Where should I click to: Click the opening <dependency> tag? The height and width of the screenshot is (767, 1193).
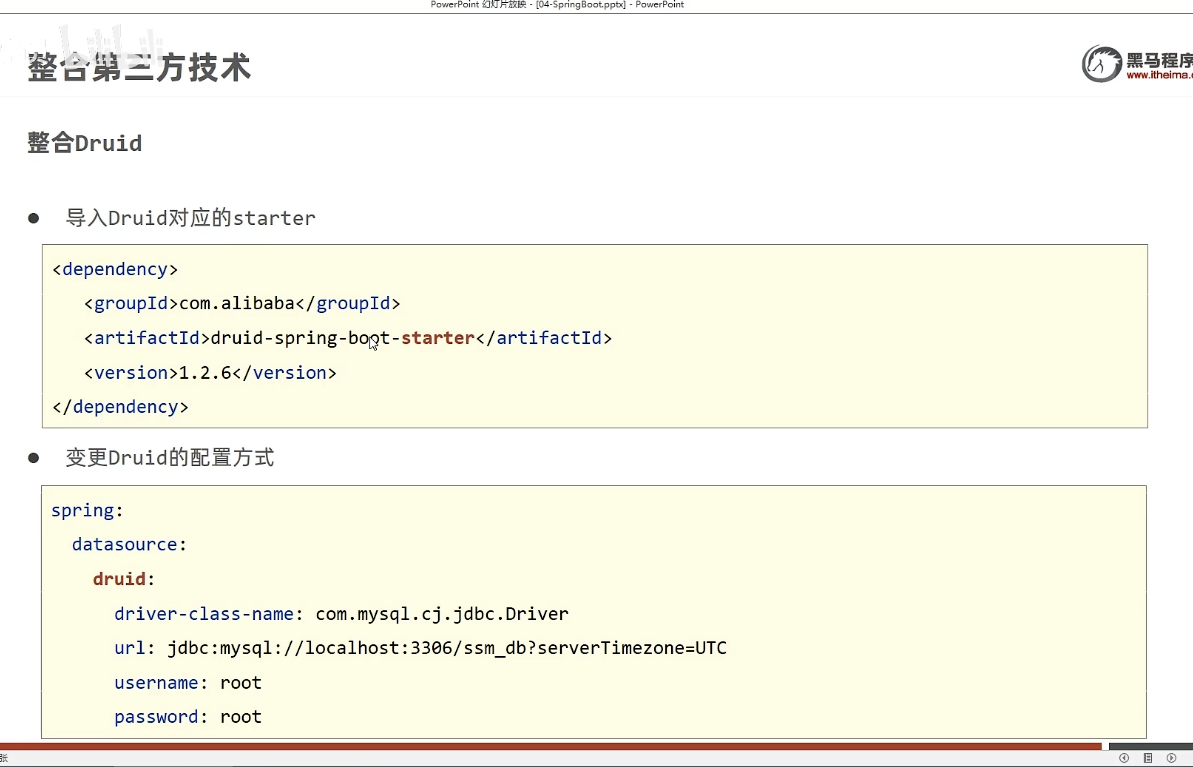coord(115,269)
